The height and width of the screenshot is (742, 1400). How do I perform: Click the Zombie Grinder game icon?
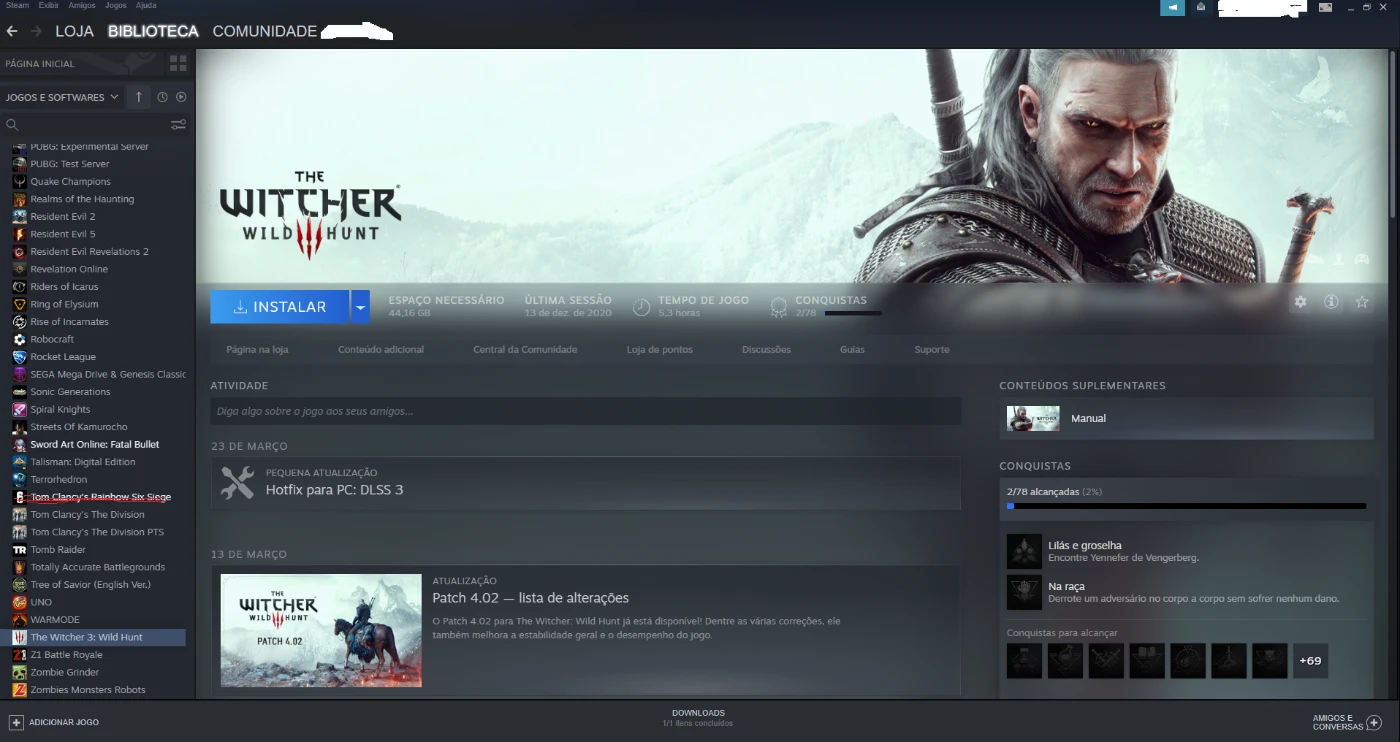click(19, 672)
